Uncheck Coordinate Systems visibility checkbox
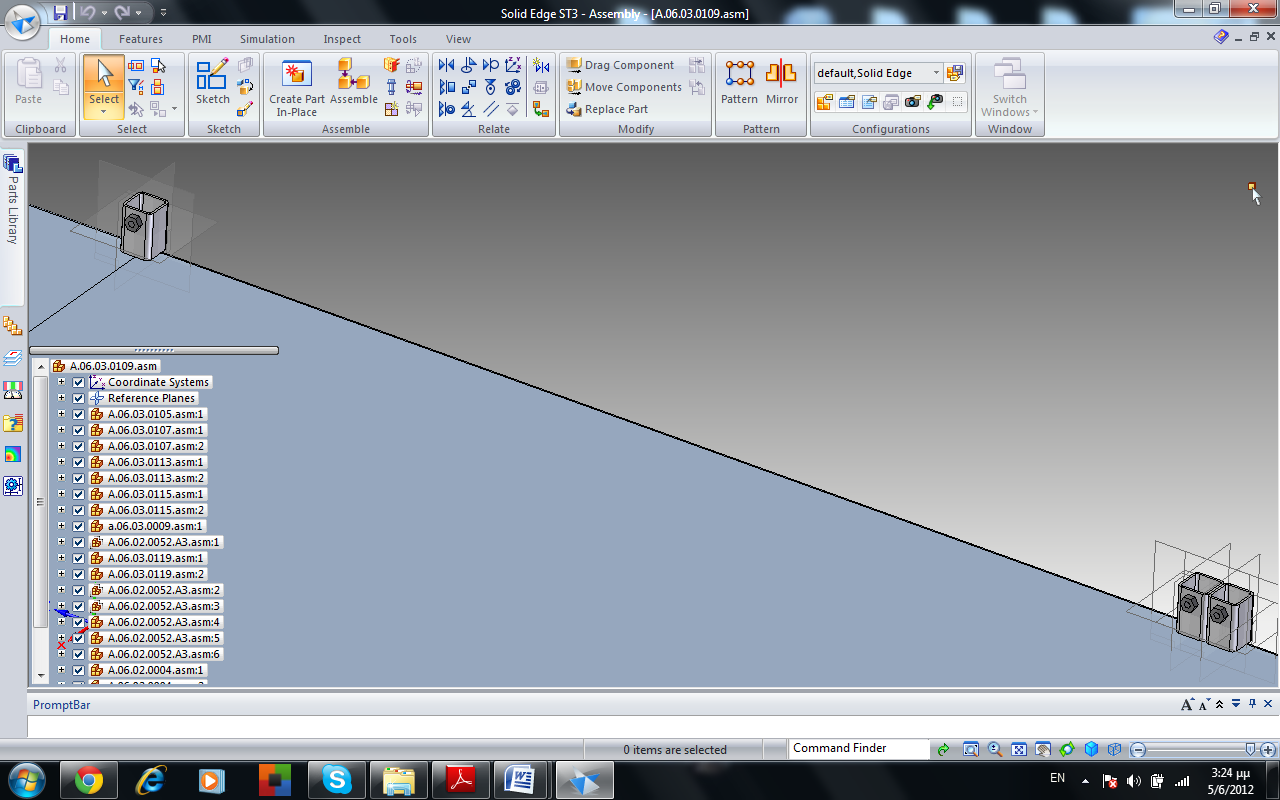The width and height of the screenshot is (1280, 800). pos(79,382)
